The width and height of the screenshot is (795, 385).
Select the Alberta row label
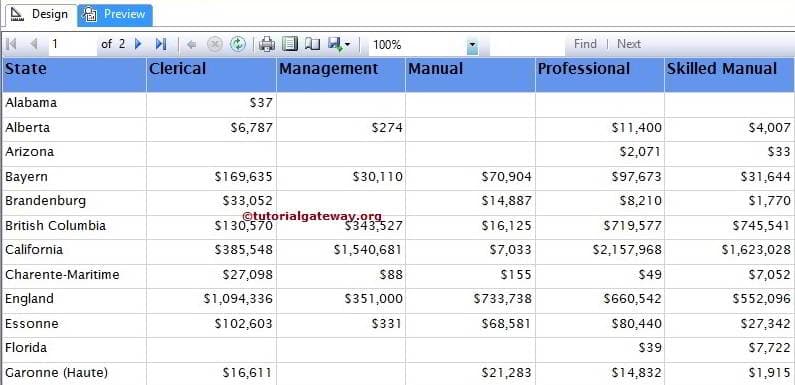coord(27,127)
